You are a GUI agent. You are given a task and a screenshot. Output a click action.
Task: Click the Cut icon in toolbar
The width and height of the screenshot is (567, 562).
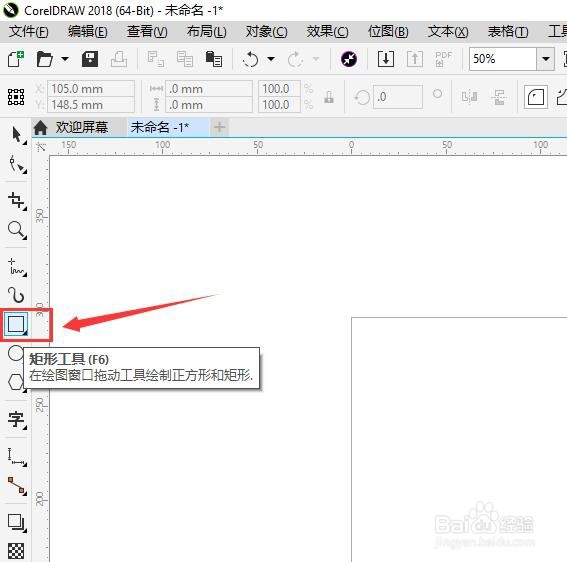point(156,59)
